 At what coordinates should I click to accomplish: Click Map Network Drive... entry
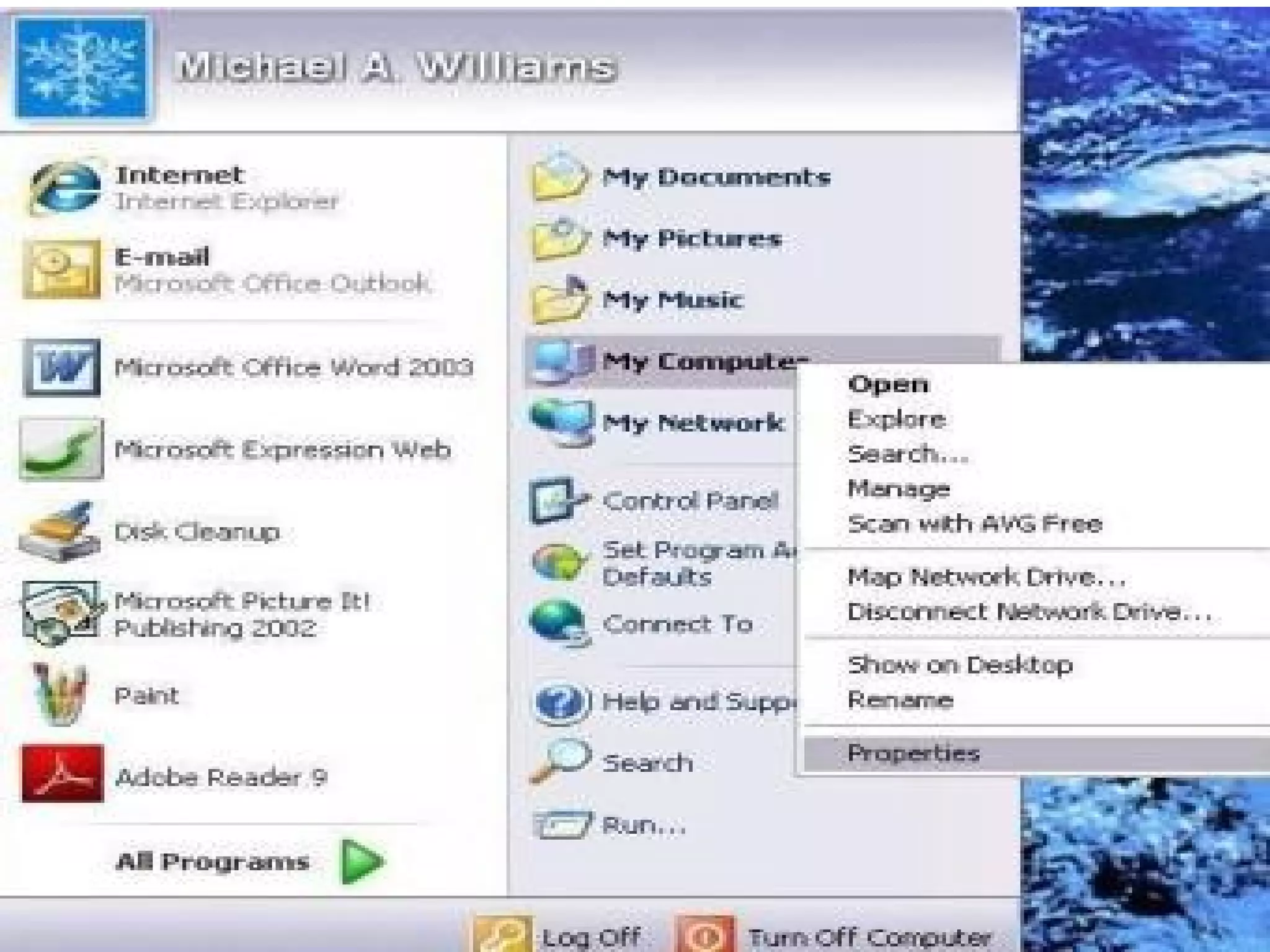986,577
